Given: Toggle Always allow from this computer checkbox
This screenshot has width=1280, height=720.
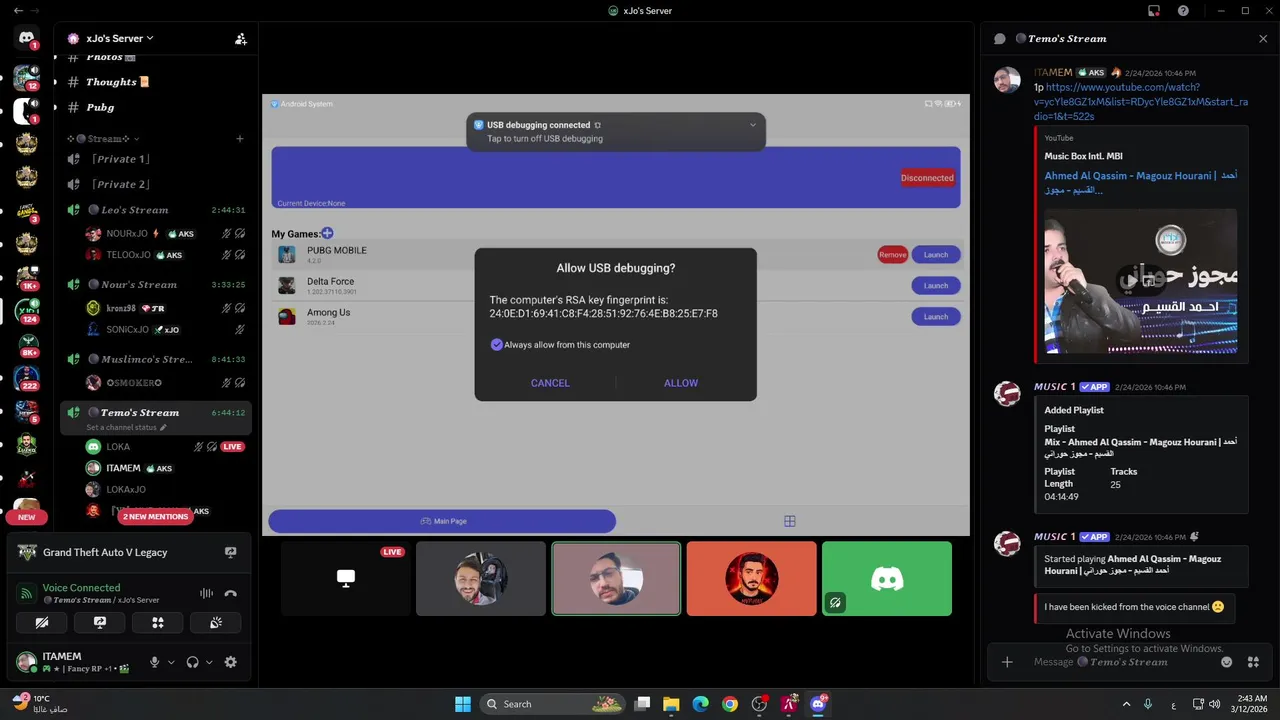Looking at the screenshot, I should tap(497, 344).
